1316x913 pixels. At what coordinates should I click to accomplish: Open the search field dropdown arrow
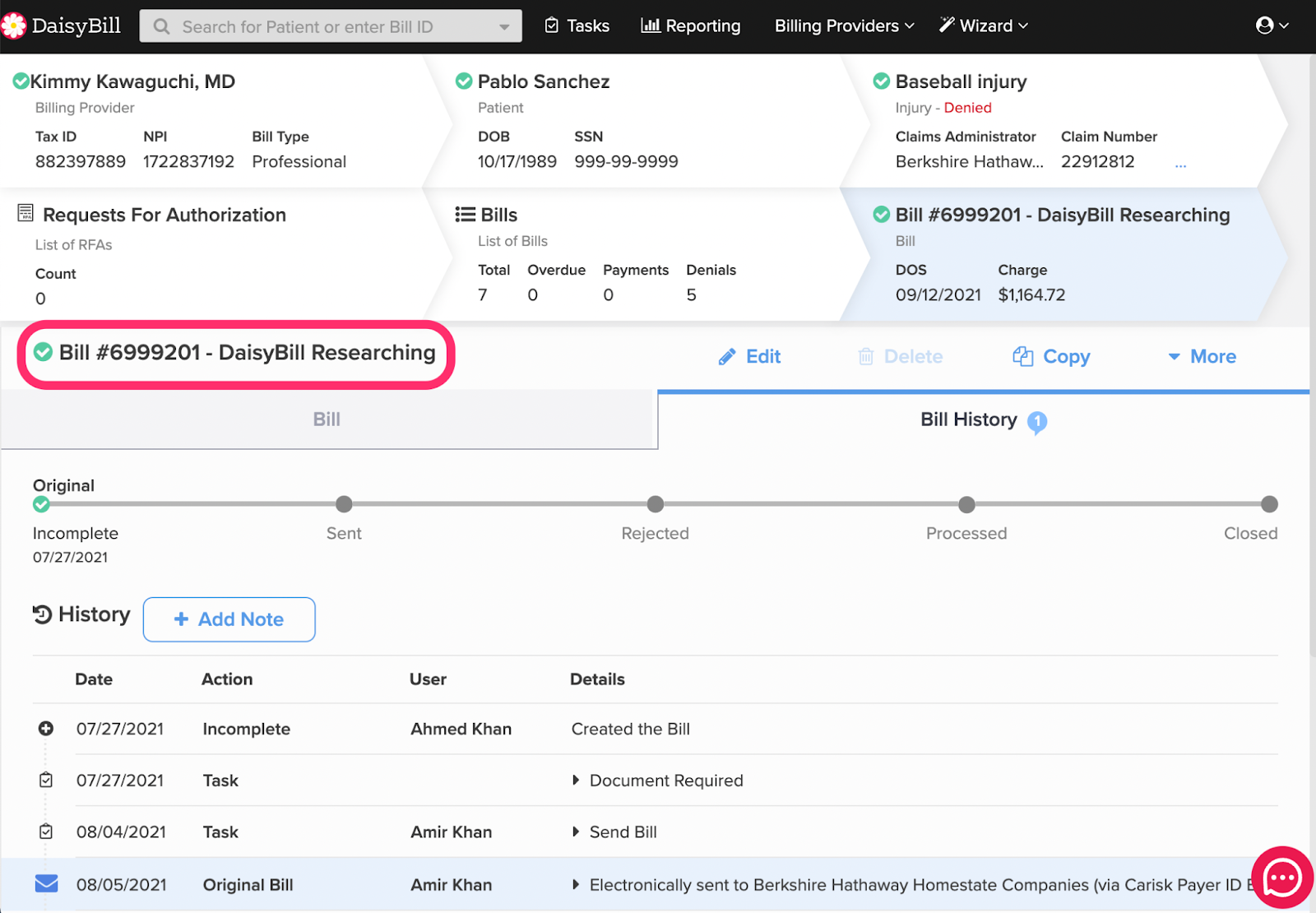[504, 27]
